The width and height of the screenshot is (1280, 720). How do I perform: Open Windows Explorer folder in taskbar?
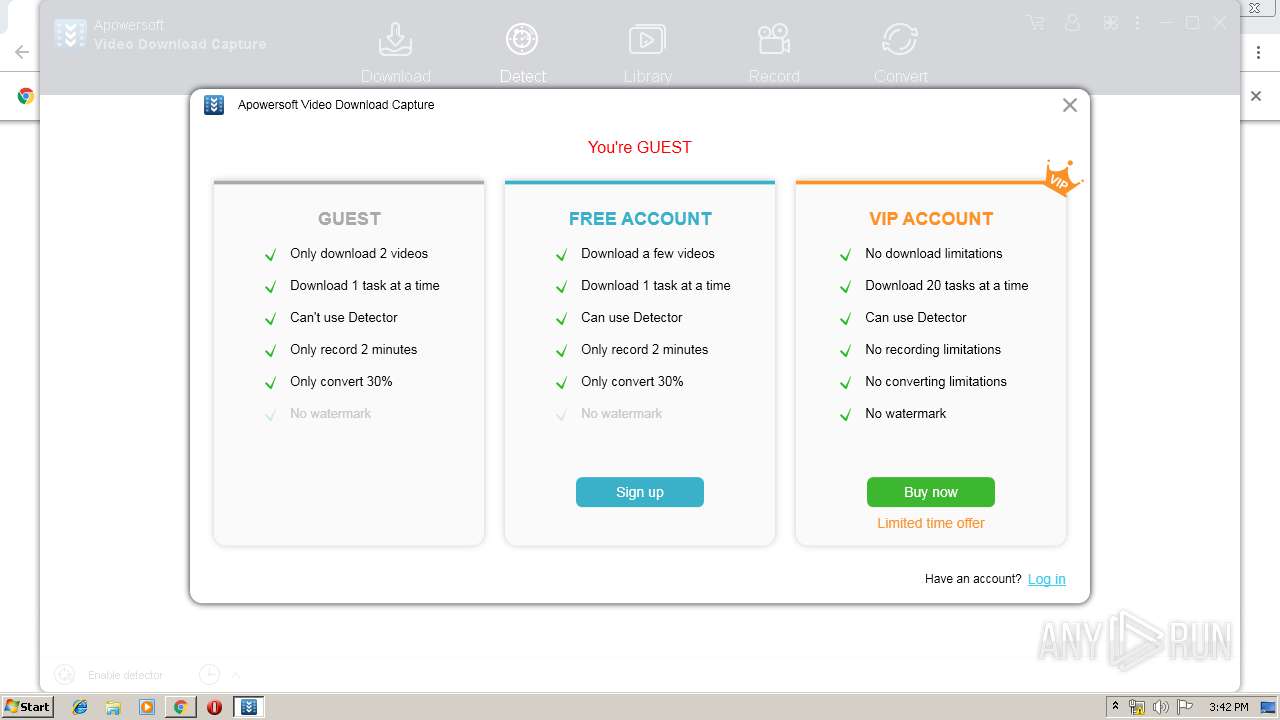click(x=113, y=707)
